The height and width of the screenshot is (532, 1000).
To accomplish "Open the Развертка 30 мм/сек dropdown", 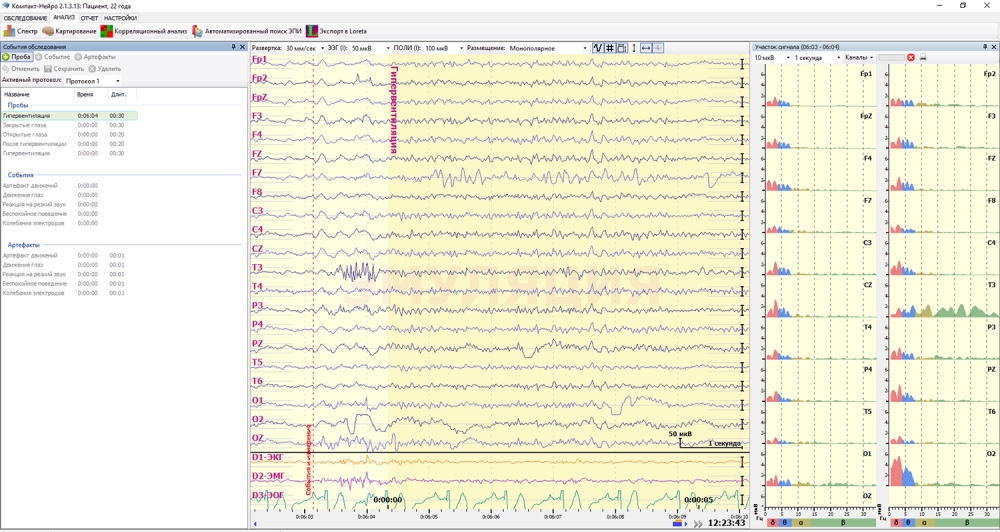I will (304, 48).
